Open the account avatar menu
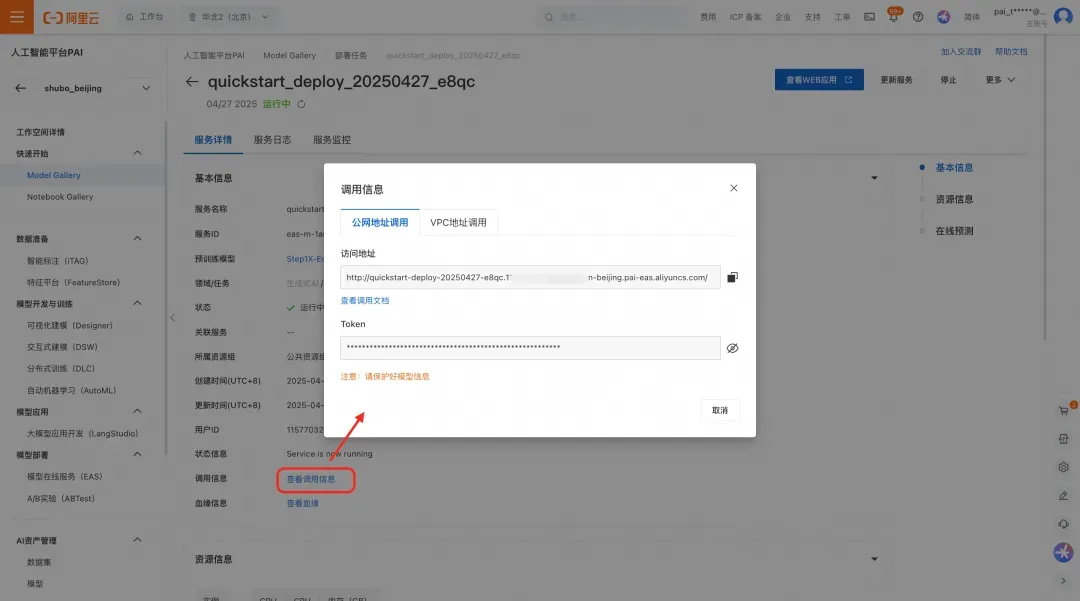Image resolution: width=1080 pixels, height=601 pixels. coord(1063,17)
